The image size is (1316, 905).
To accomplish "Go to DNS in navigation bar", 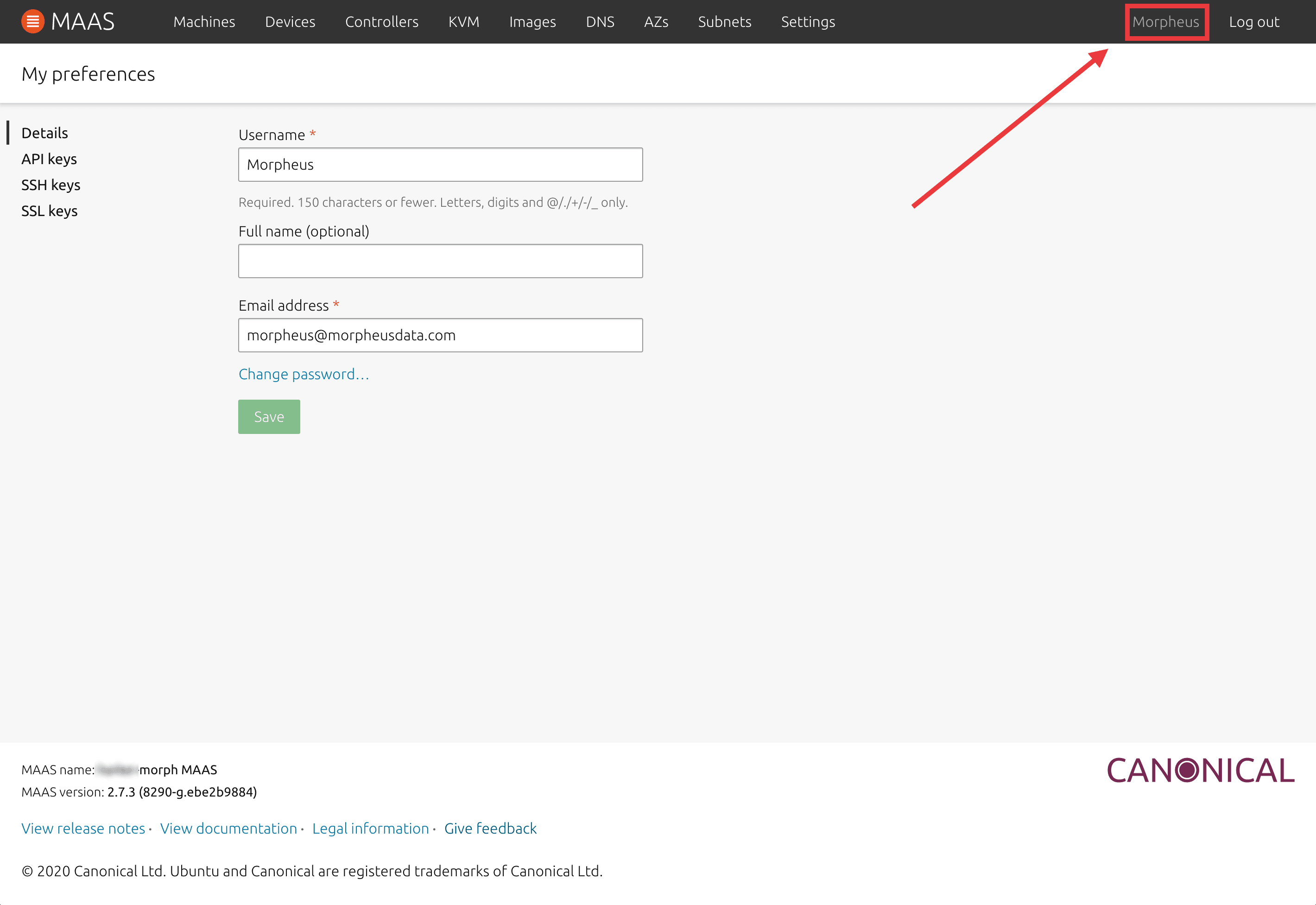I will [x=600, y=21].
